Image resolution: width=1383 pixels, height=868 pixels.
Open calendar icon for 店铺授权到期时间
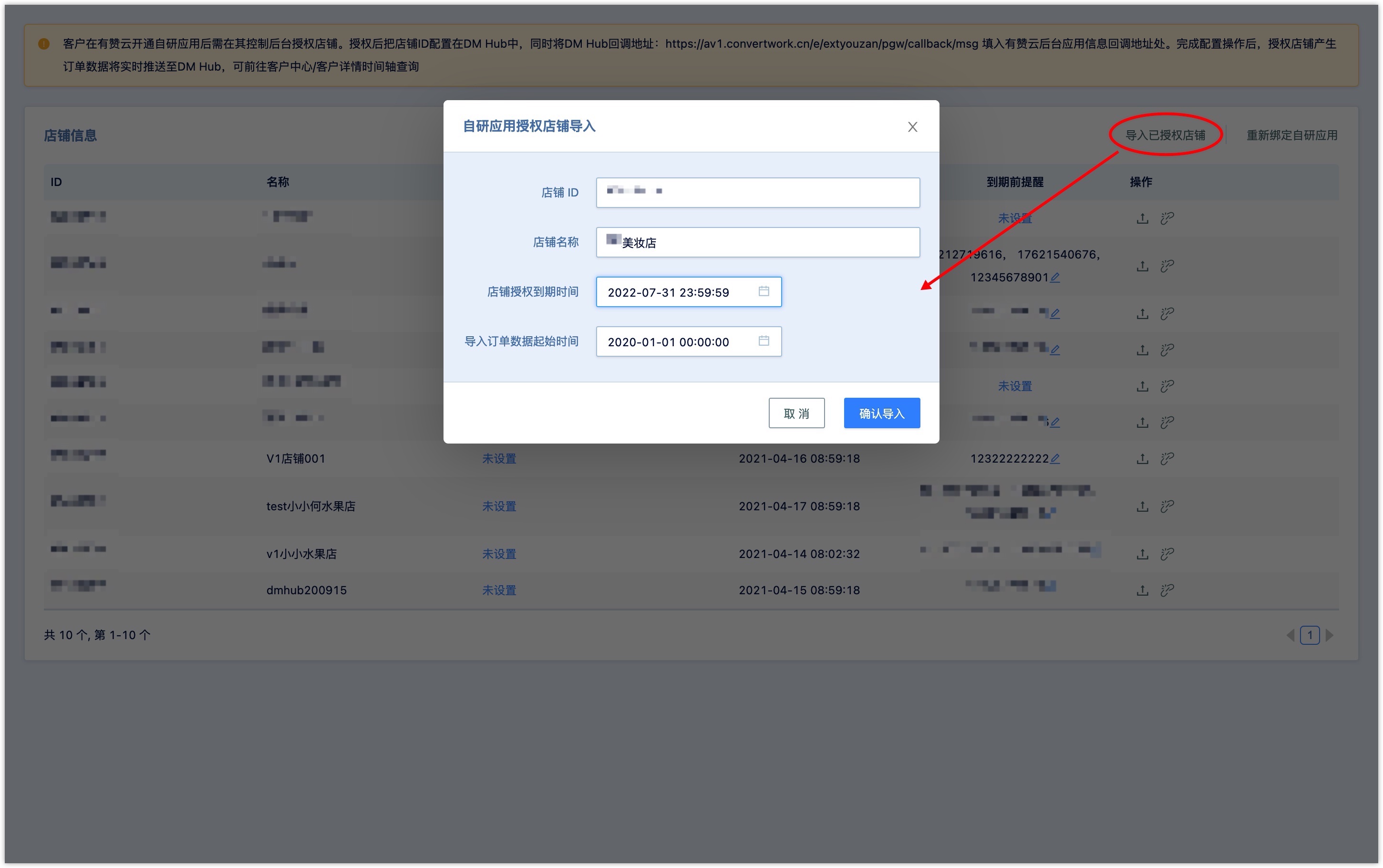tap(764, 291)
